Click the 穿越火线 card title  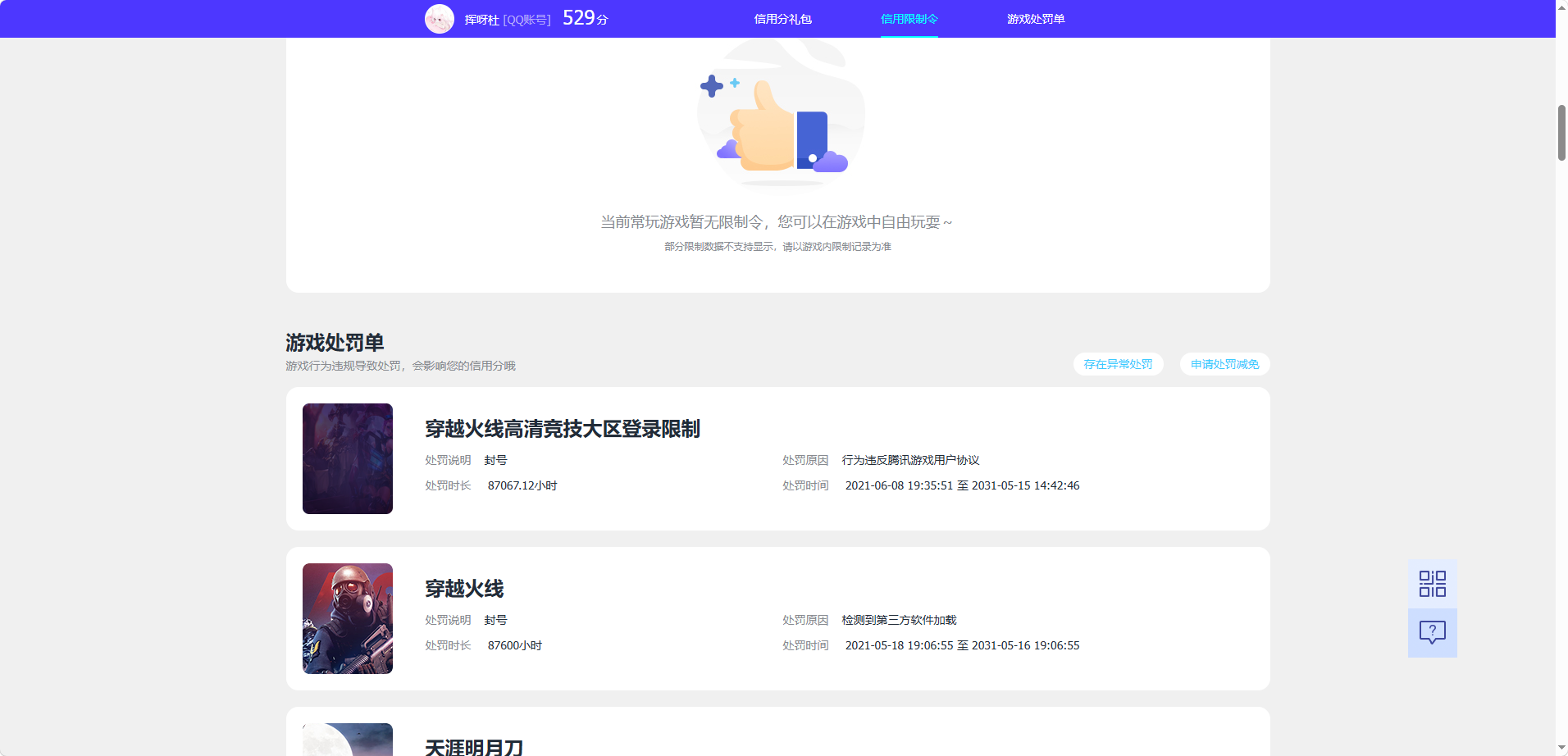pos(464,589)
